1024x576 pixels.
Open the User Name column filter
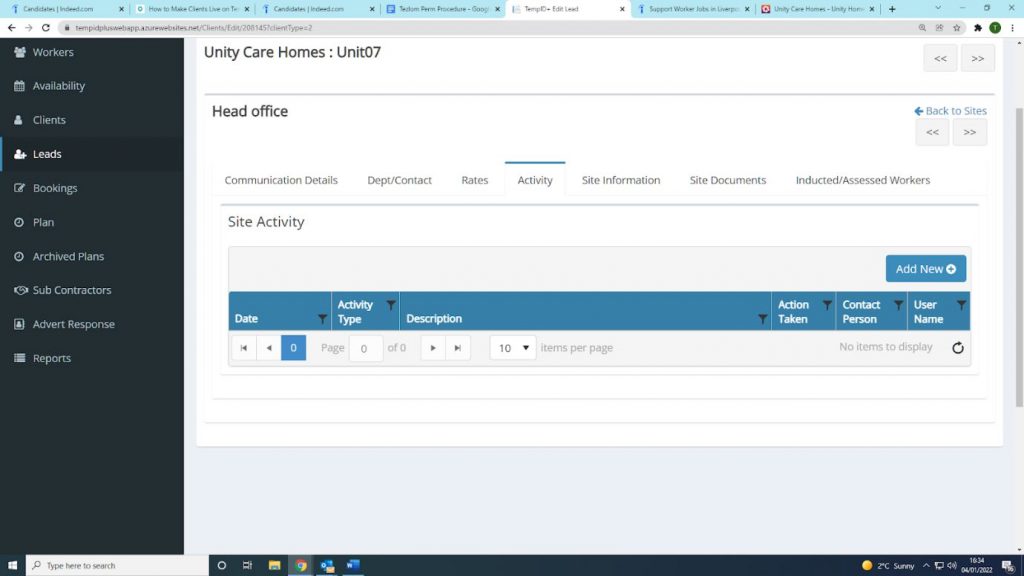point(961,305)
